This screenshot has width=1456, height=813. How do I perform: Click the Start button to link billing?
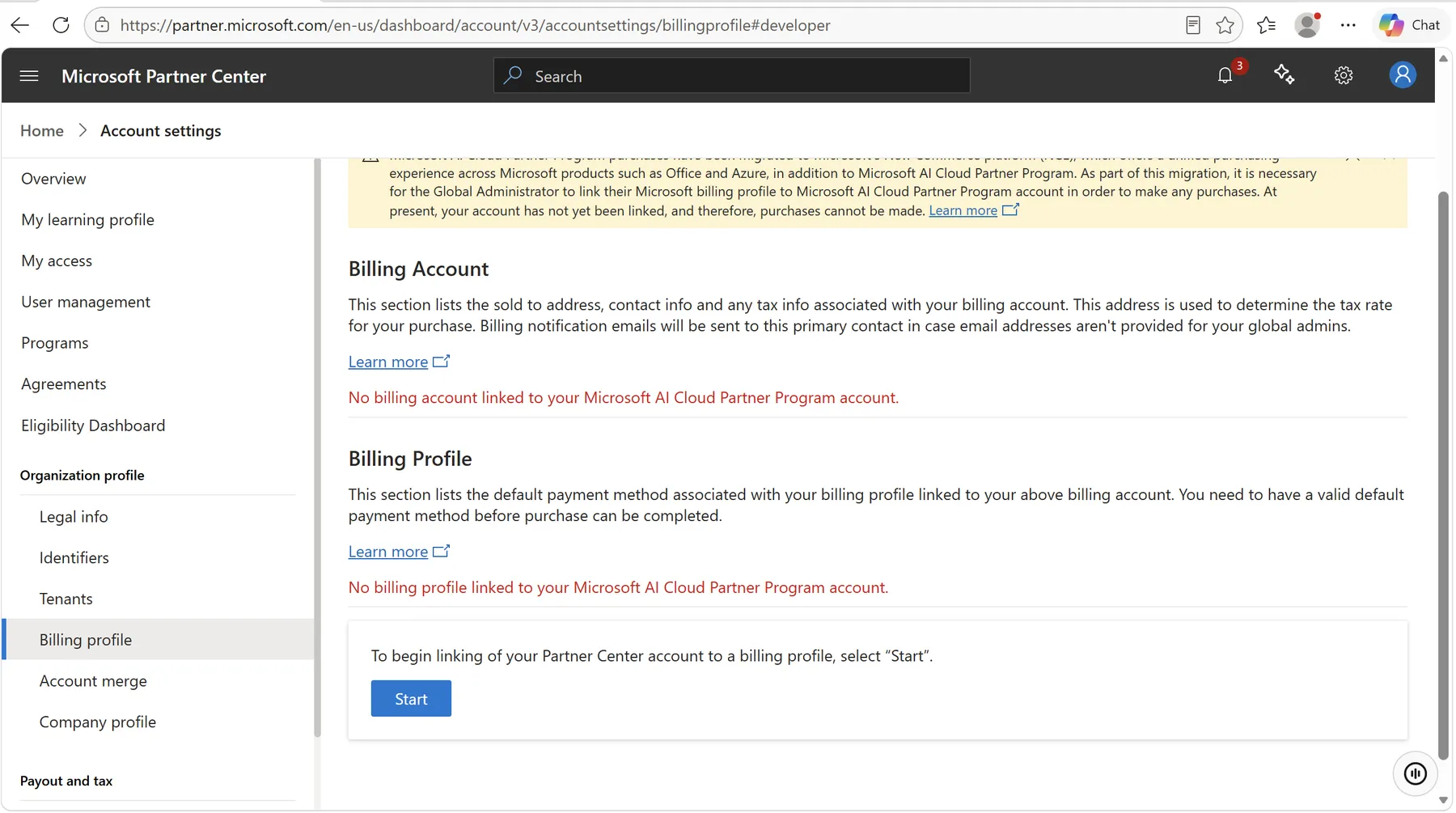411,699
